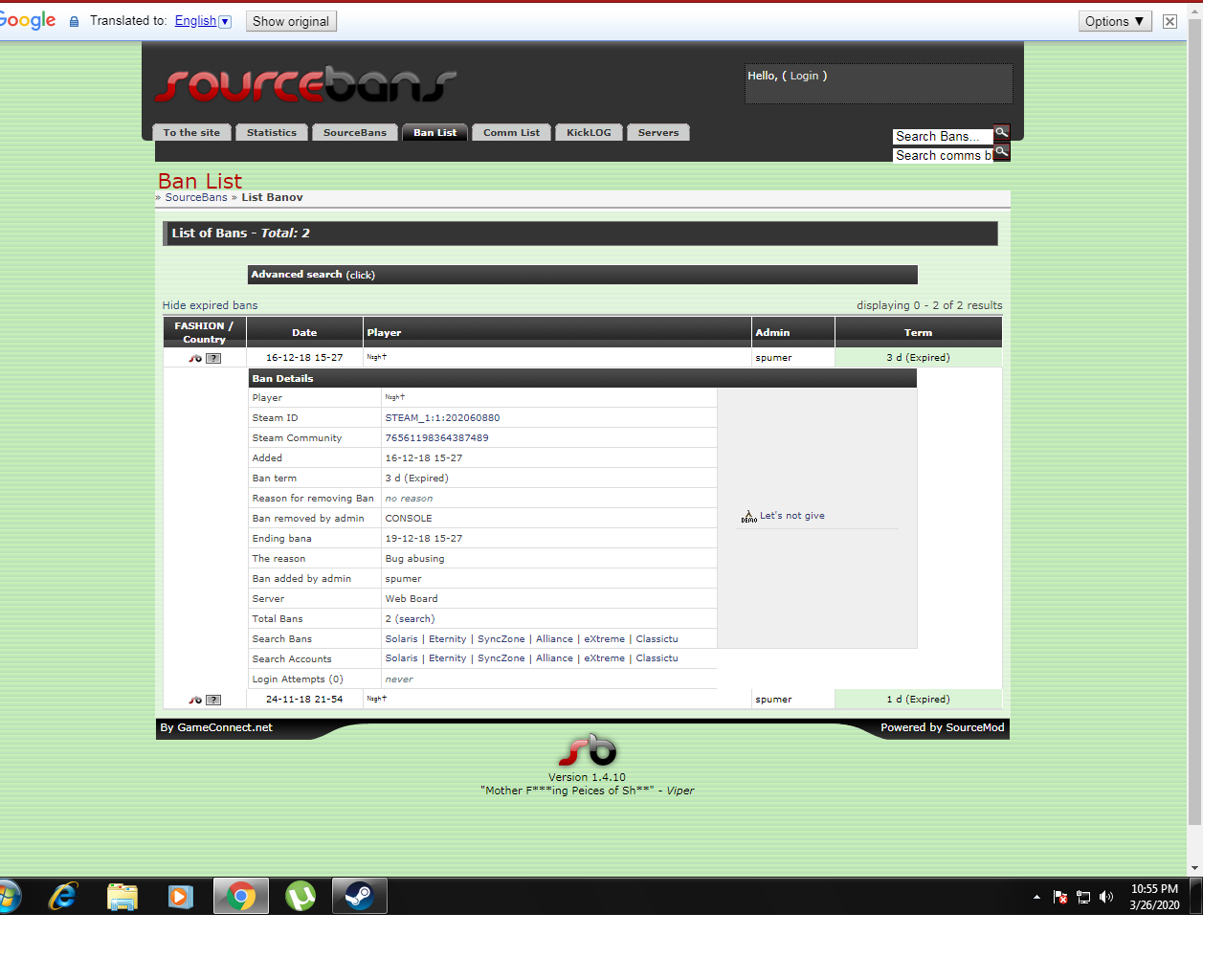Viewport: 1225px width, 980px height.
Task: Show hidden system tray icons
Action: pos(1036,897)
